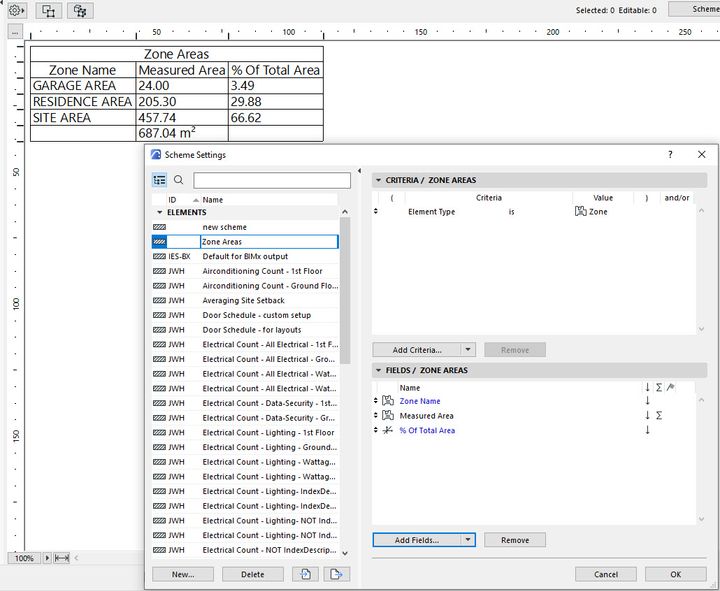
Task: Click the fit width icon beside zoom percentage
Action: (62, 558)
